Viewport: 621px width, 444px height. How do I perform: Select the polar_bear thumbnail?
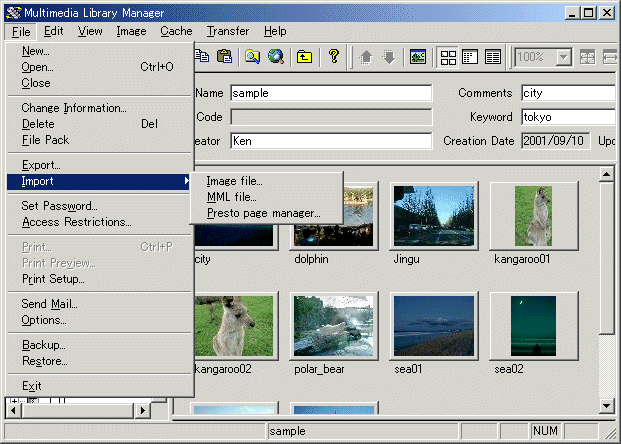pos(334,325)
